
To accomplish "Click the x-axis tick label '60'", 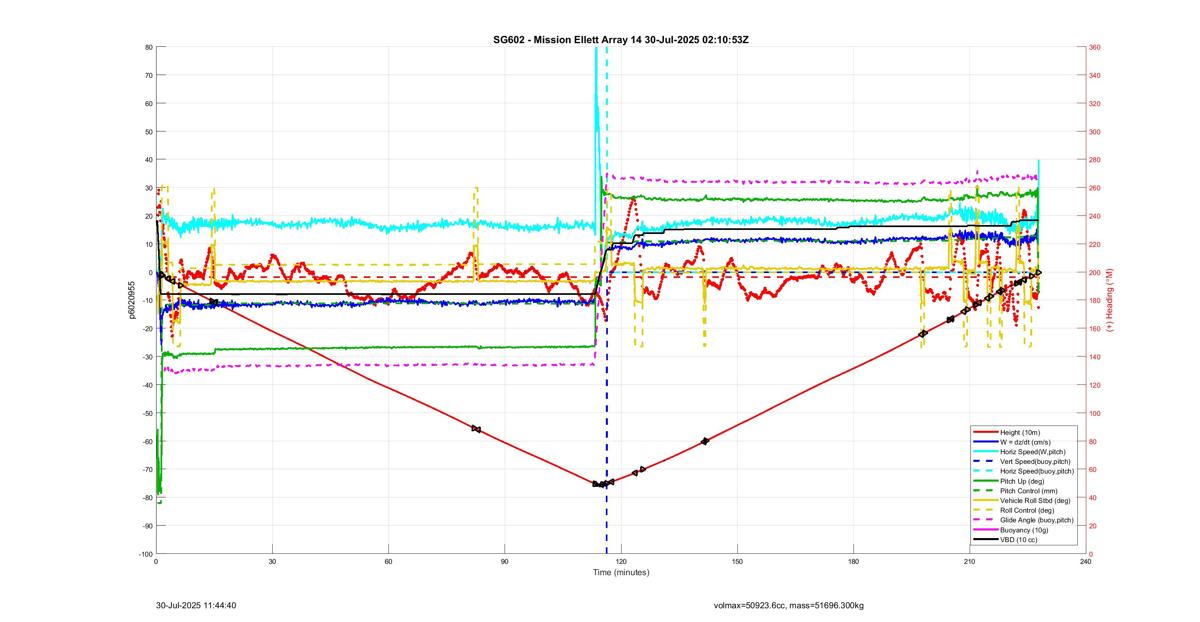I will point(388,562).
